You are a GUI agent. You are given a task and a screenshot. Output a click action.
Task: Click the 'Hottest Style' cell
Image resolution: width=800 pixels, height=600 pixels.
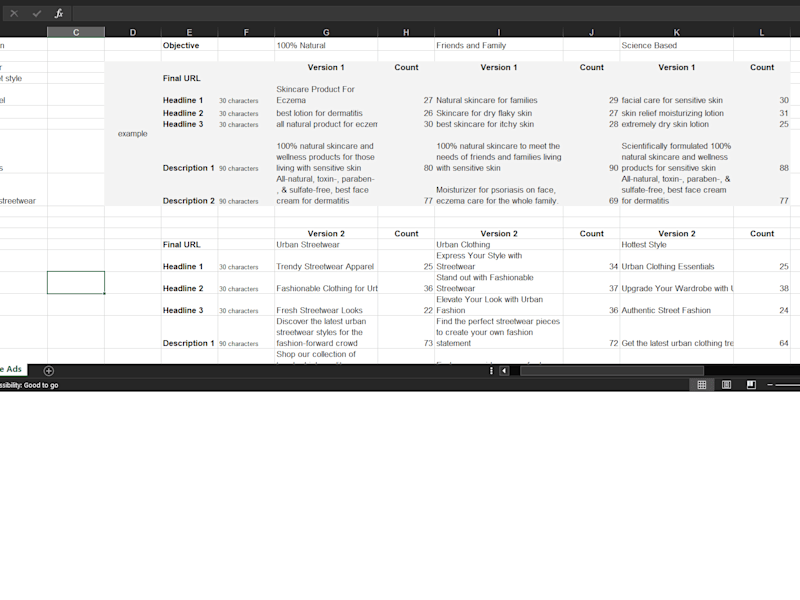pyautogui.click(x=677, y=244)
